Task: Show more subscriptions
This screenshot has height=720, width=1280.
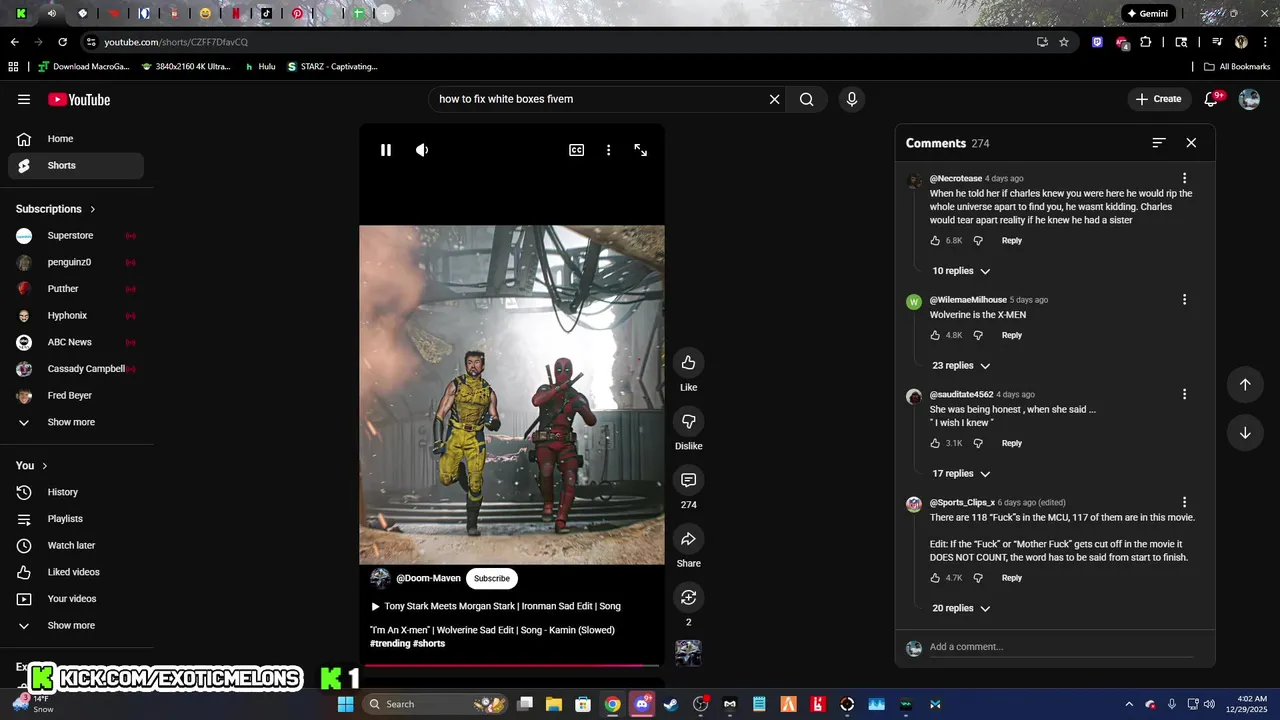Action: coord(76,422)
